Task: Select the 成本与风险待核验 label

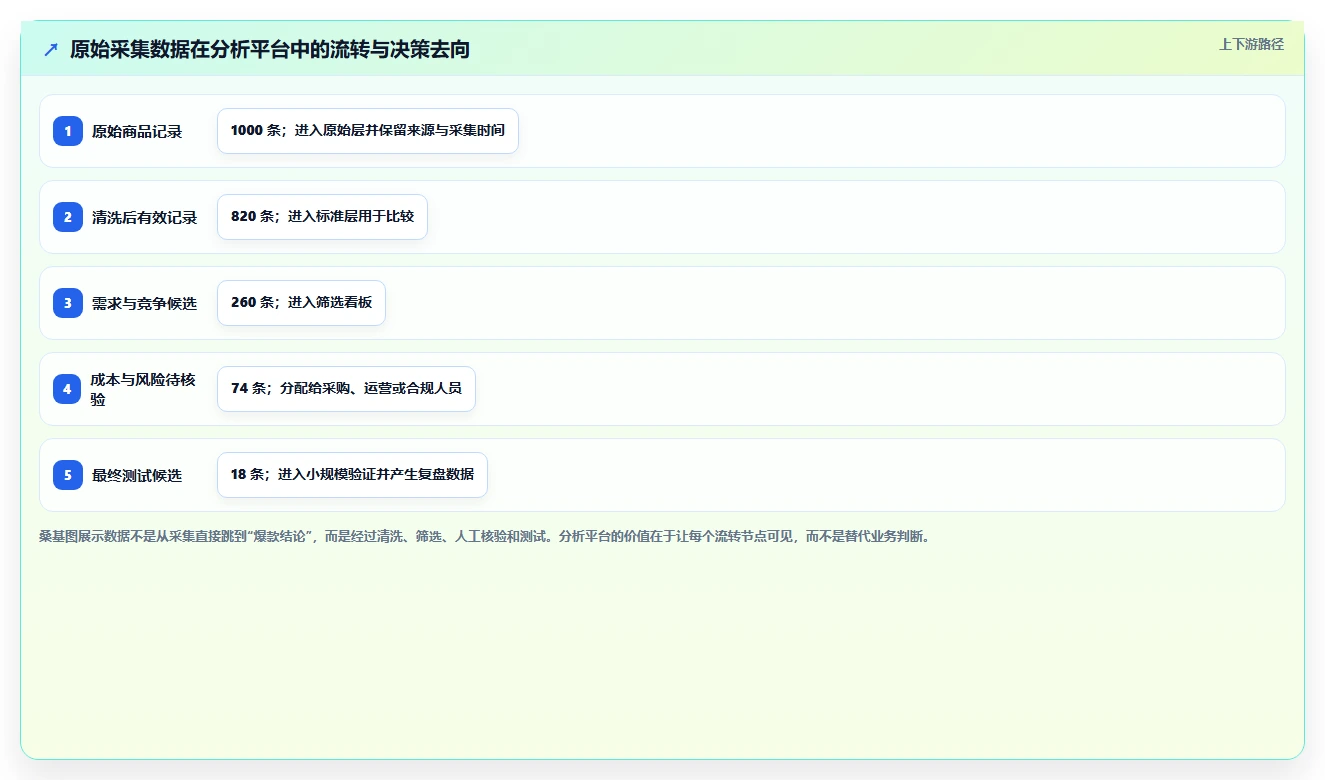Action: 144,389
